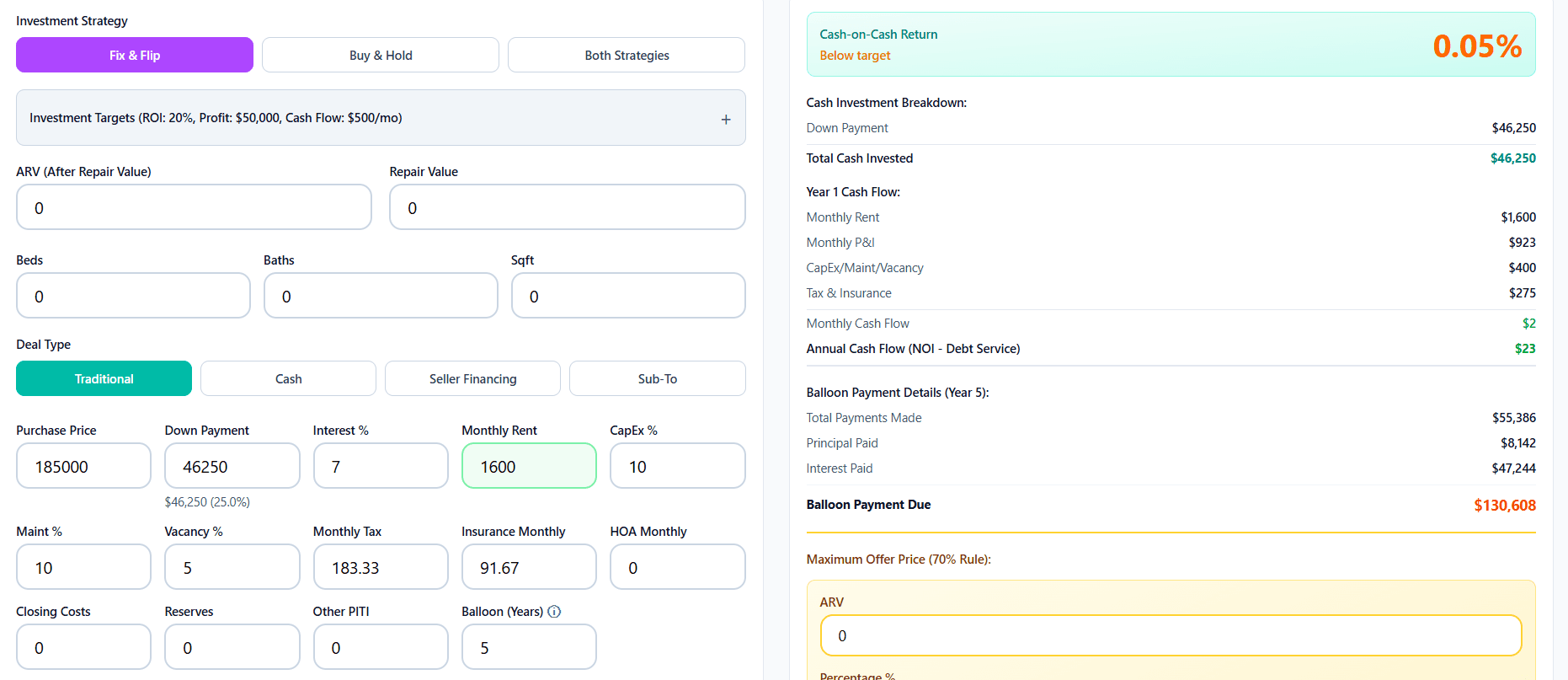Click the Interest Paid $47,244 value
Viewport: 1568px width, 680px height.
click(x=1514, y=469)
